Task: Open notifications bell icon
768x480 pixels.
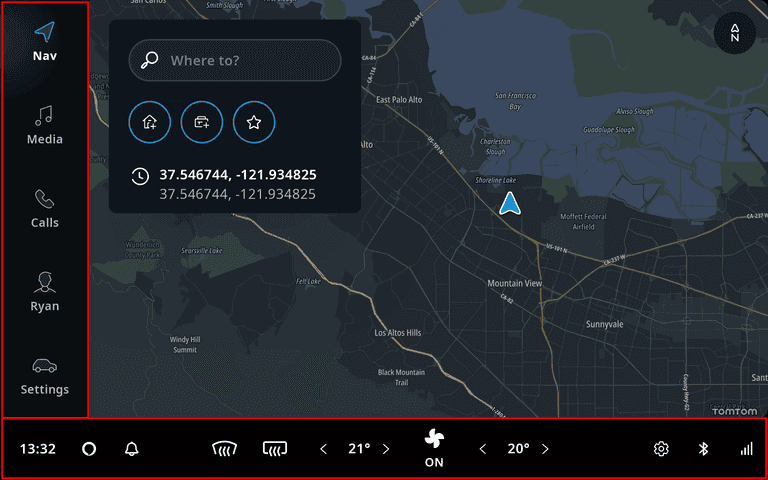Action: point(131,449)
